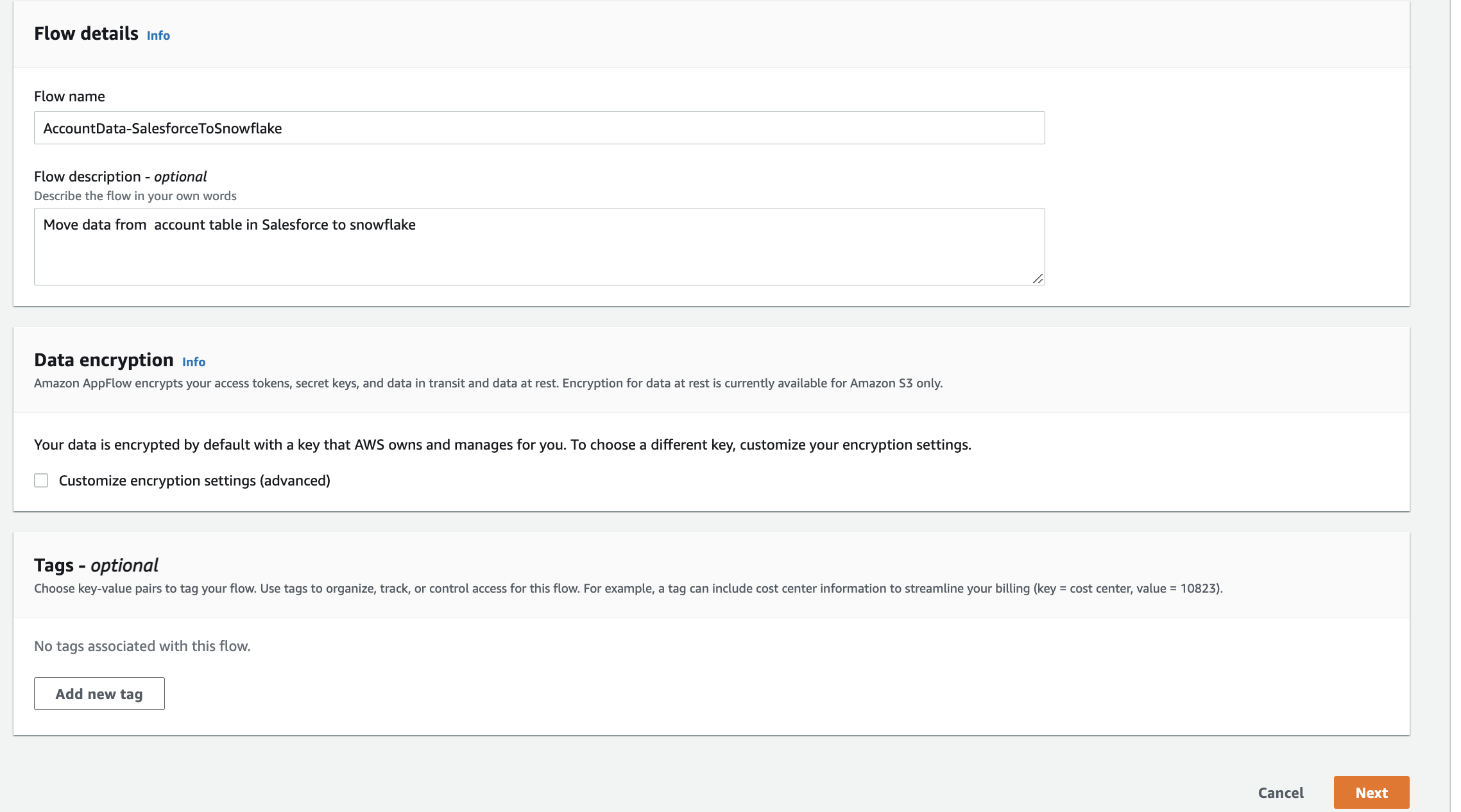1461x812 pixels.
Task: Click the 'Tags - optional' section heading
Action: [x=96, y=565]
